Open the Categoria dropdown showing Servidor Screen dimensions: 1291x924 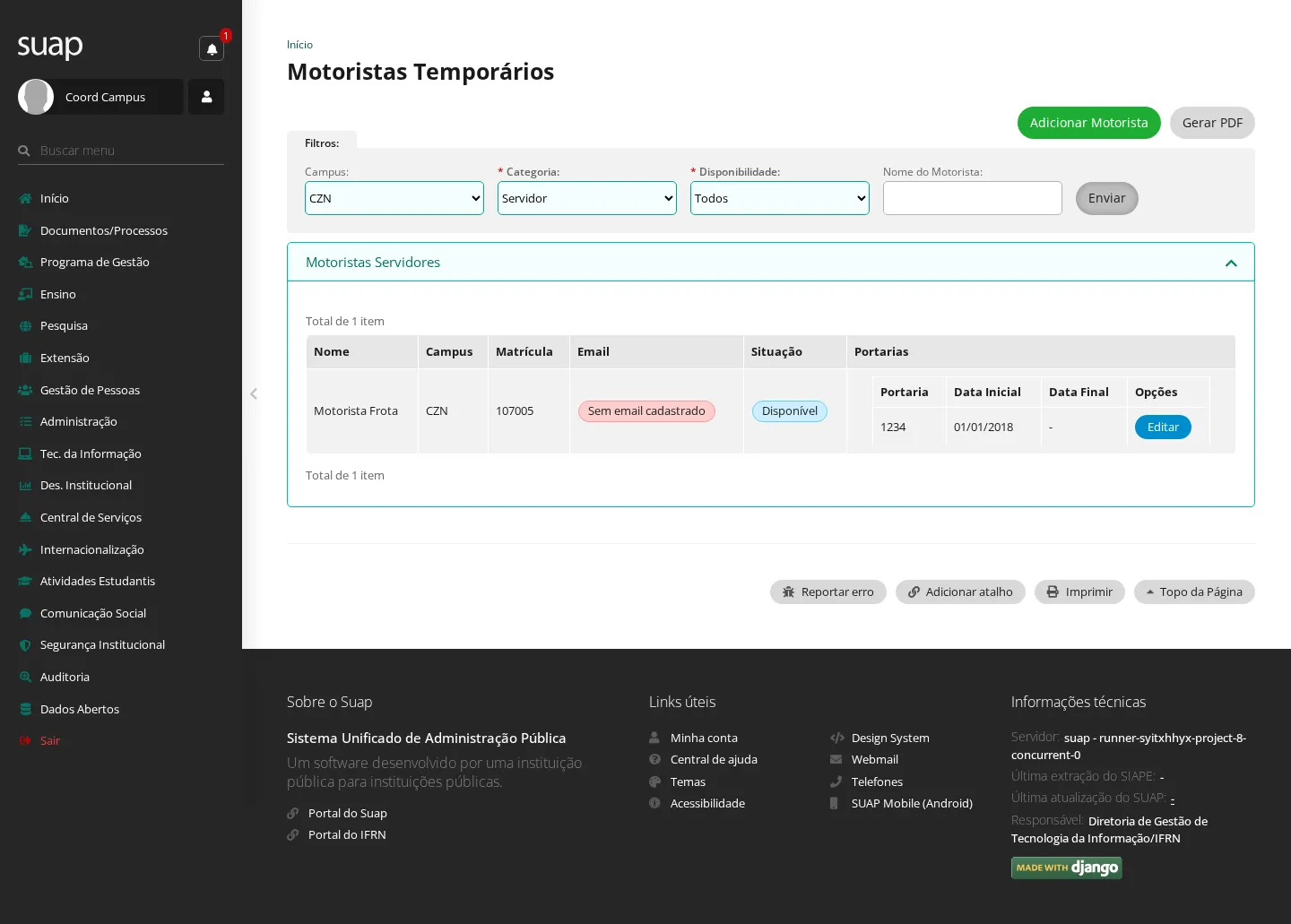pos(587,198)
